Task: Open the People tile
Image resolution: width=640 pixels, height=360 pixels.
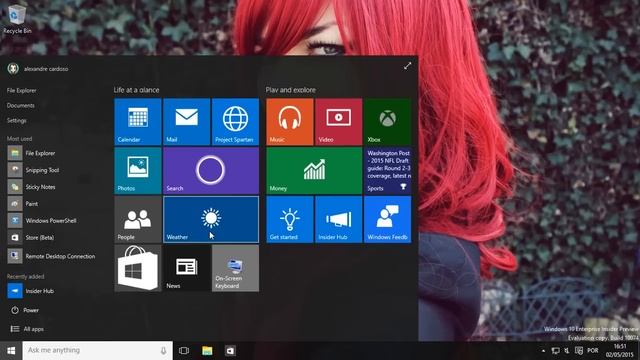Action: pos(138,219)
